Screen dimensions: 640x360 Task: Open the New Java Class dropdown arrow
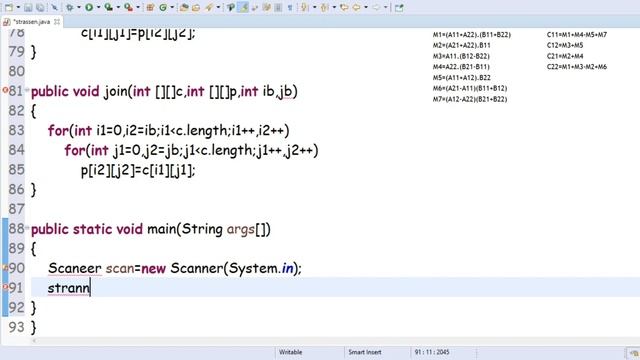click(x=172, y=7)
